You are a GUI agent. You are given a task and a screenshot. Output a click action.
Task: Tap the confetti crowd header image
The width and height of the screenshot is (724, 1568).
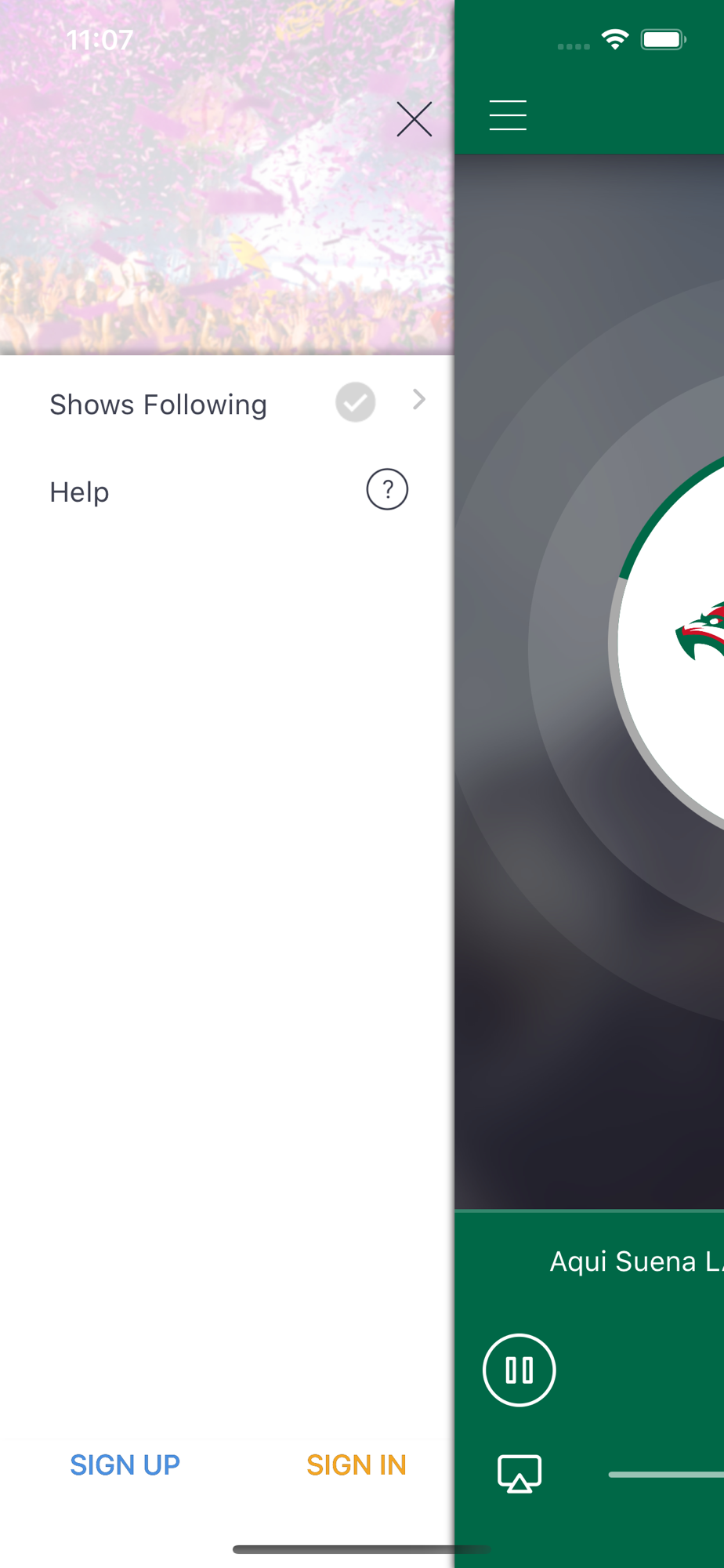[227, 178]
